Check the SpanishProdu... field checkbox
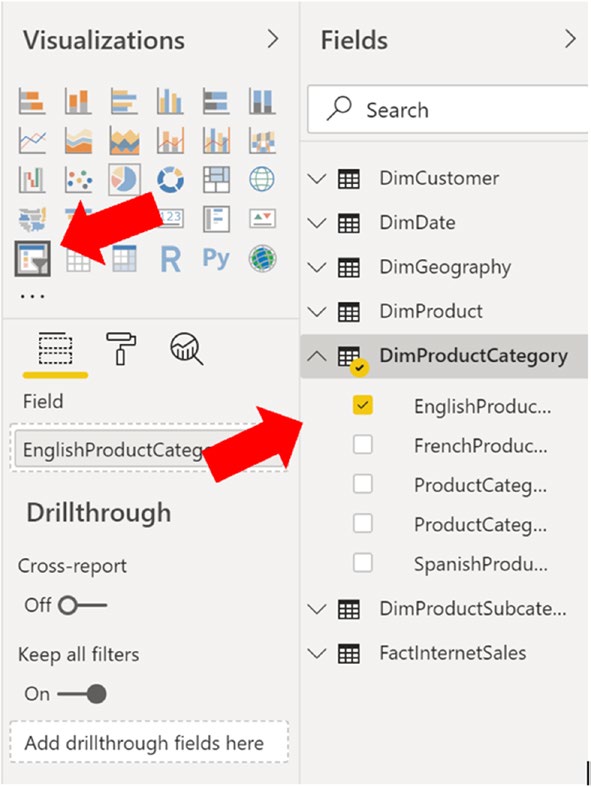 363,563
